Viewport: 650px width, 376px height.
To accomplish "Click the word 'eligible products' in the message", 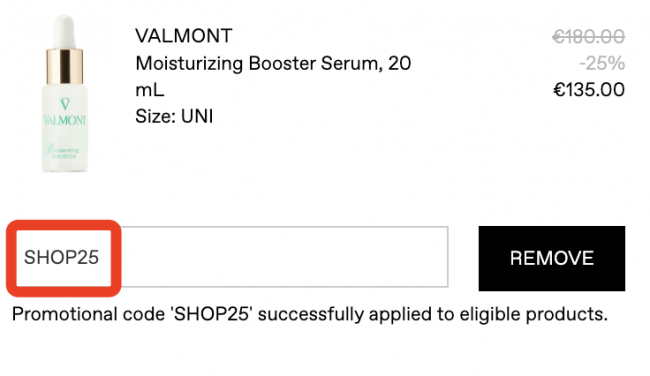I will pos(533,314).
